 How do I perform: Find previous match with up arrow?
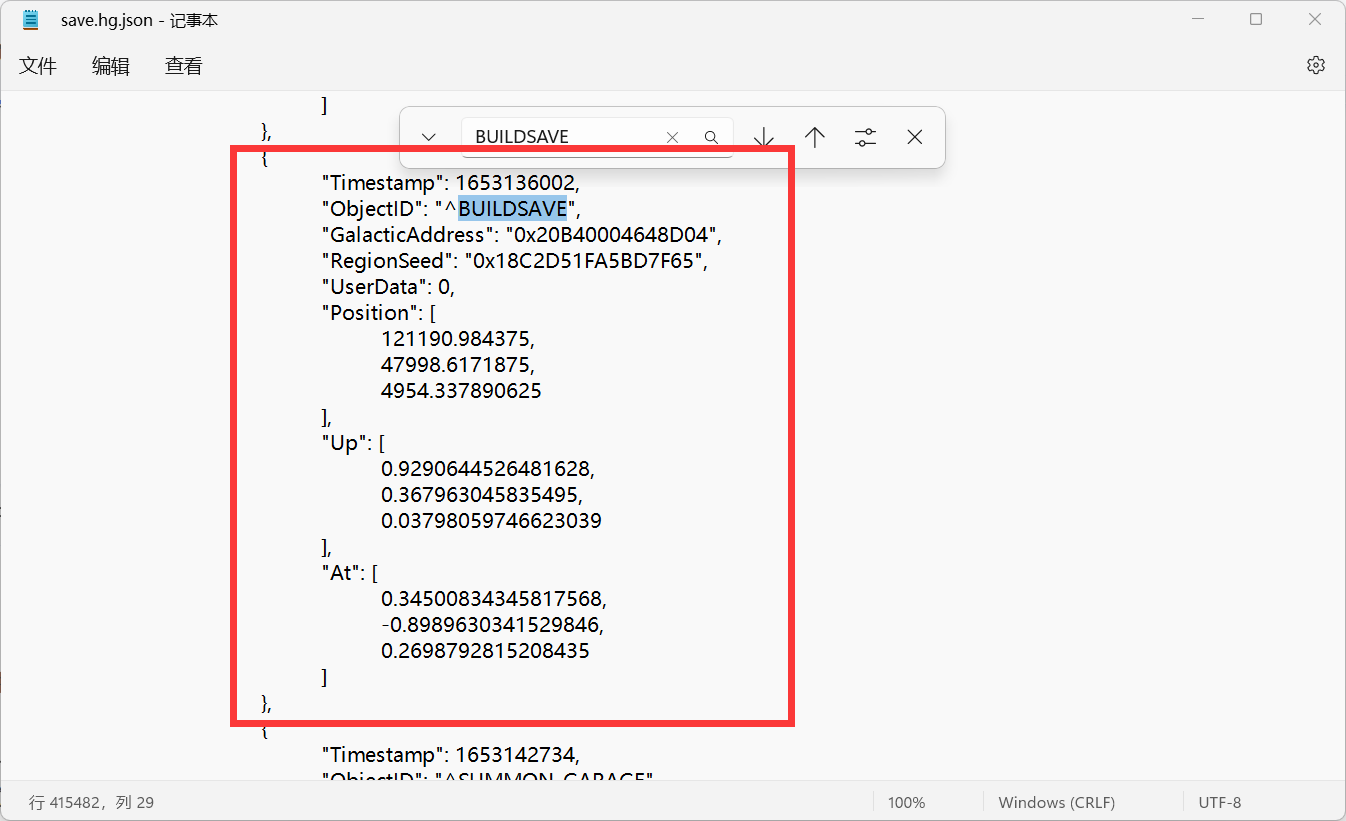click(x=815, y=137)
